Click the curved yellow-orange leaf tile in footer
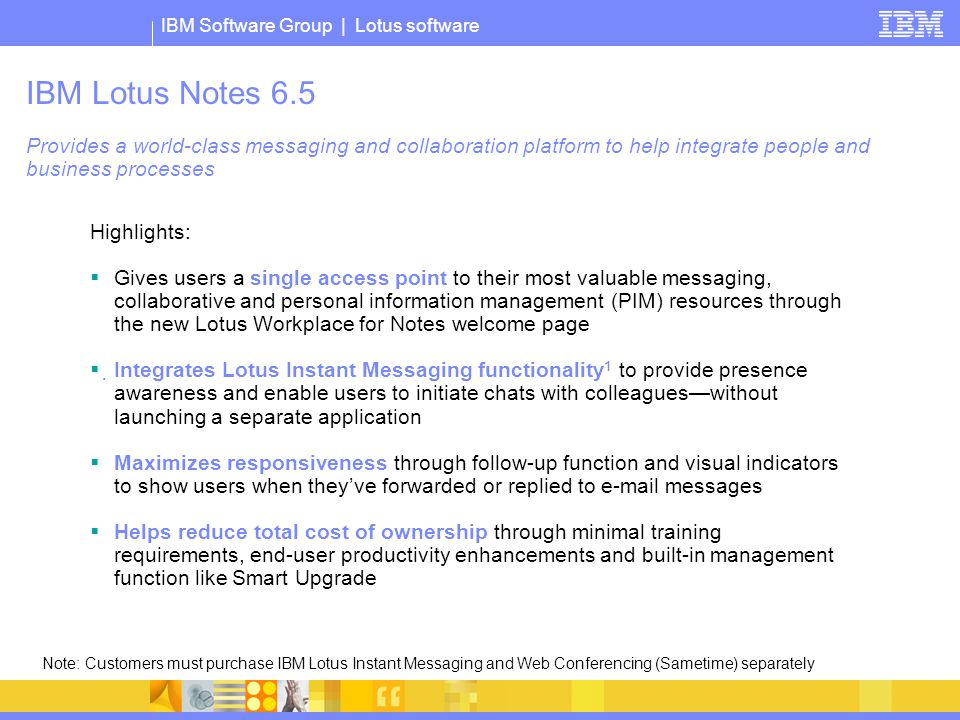The width and height of the screenshot is (960, 720). pos(166,696)
